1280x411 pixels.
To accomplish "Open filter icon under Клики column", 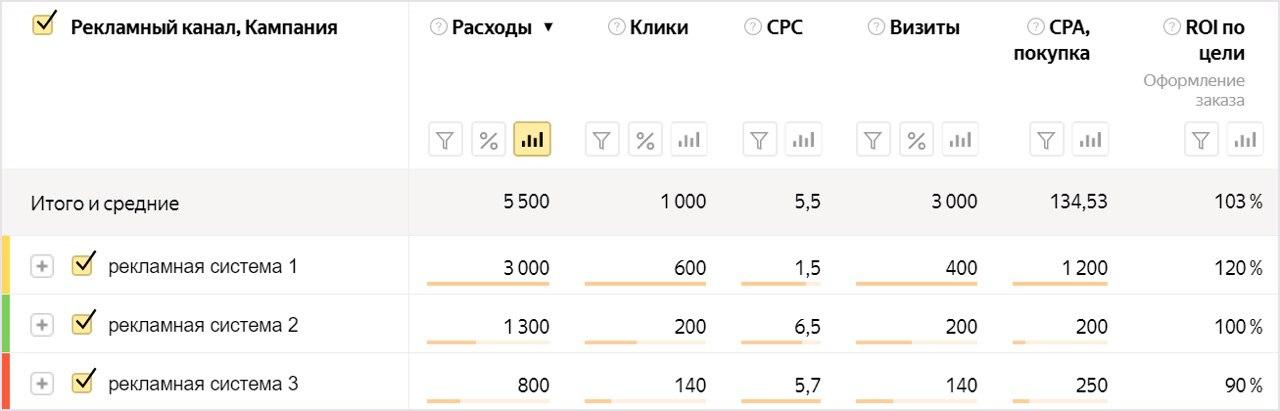I will click(x=602, y=140).
